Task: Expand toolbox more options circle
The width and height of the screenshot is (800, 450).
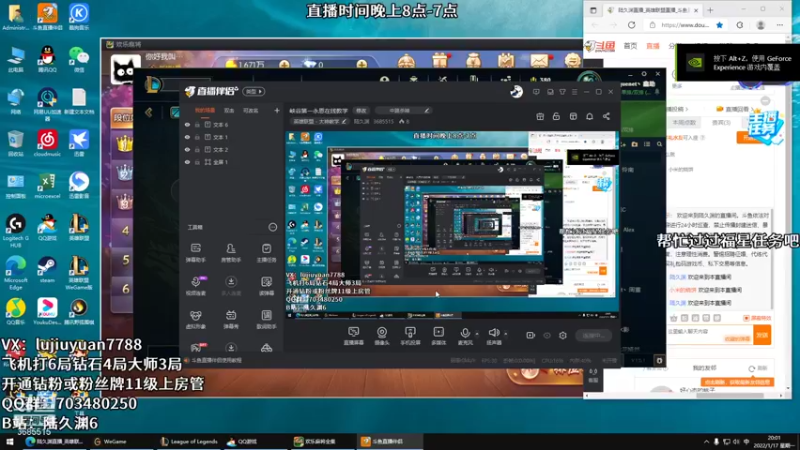Action: coord(273,227)
